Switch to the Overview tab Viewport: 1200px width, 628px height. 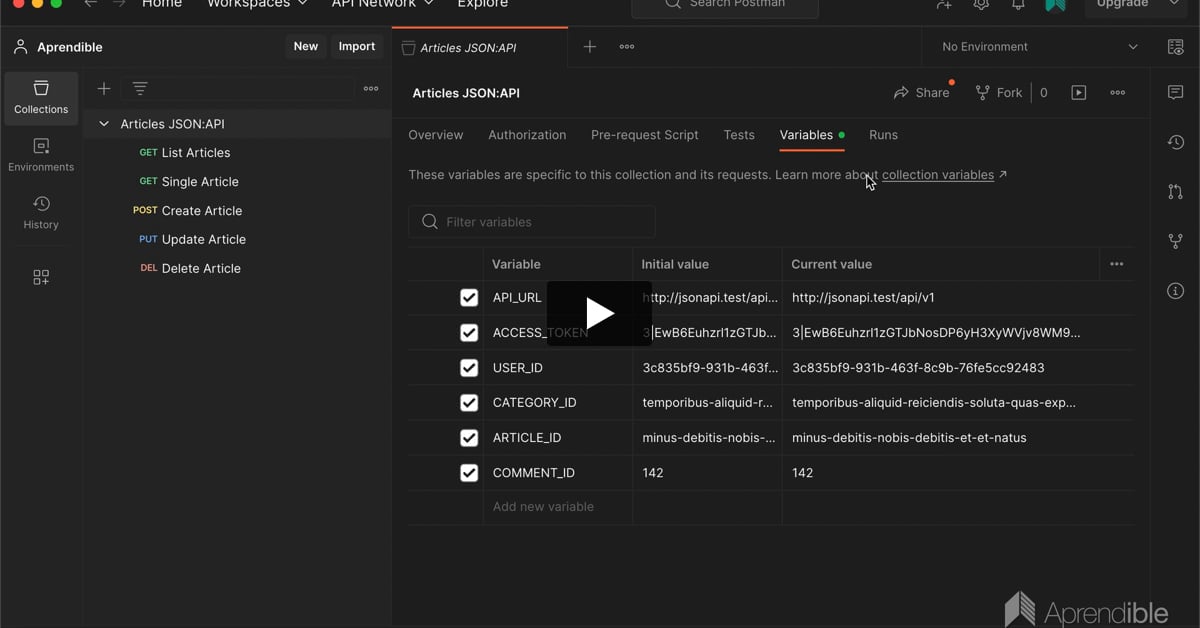coord(436,135)
